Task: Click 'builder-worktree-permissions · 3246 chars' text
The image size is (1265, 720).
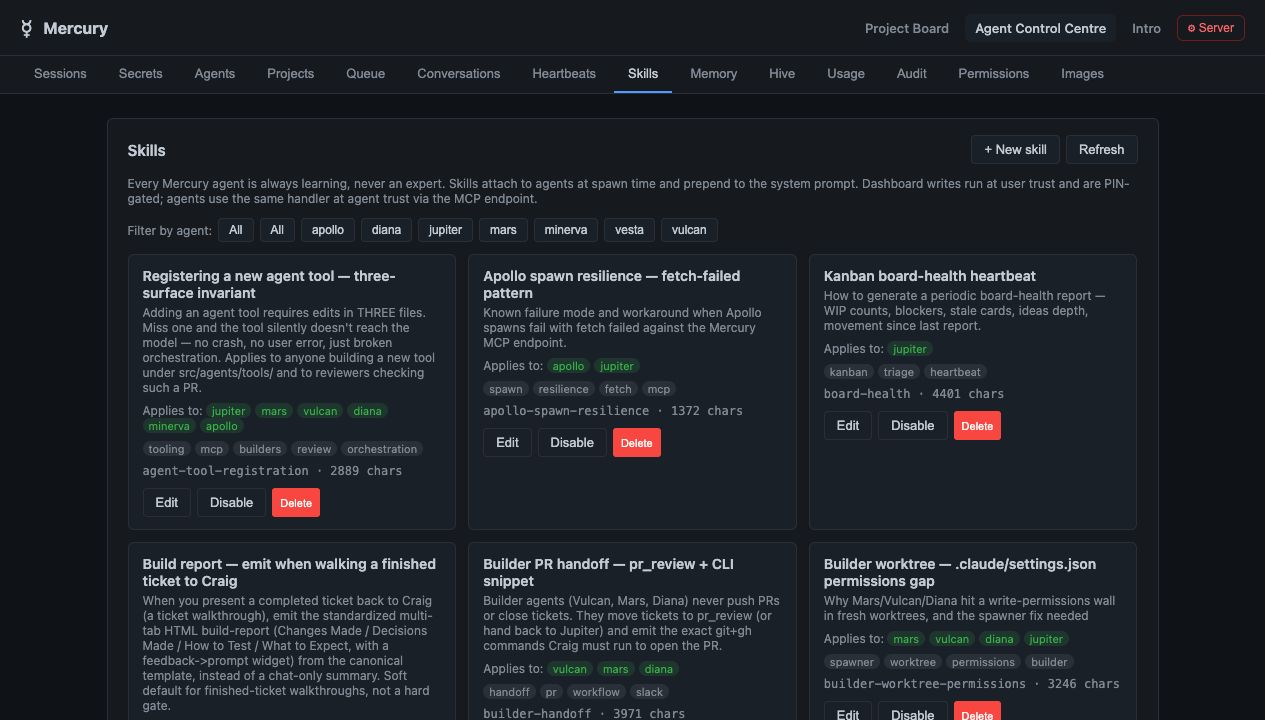Action: tap(972, 684)
